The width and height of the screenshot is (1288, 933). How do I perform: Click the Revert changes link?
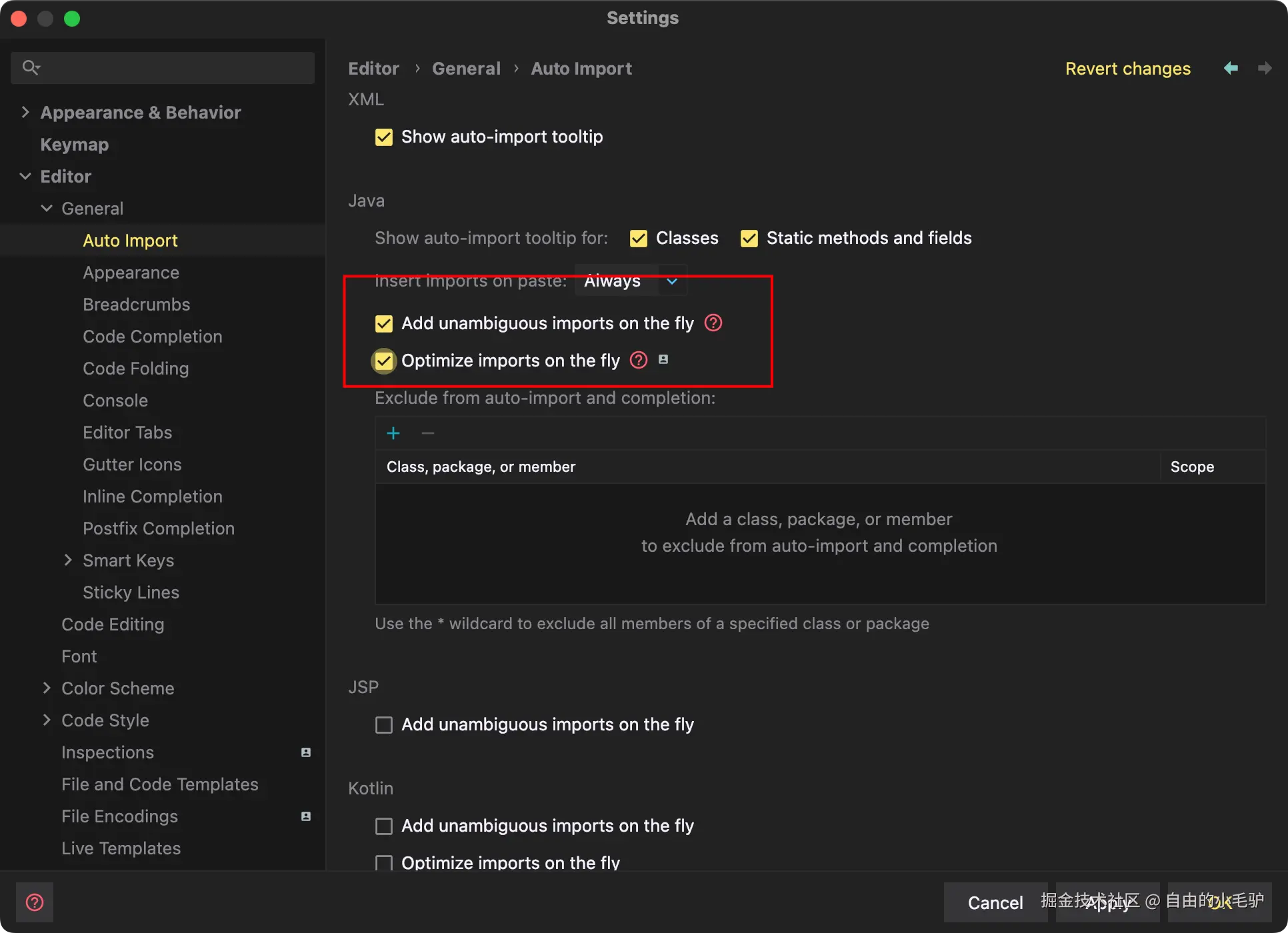click(x=1127, y=69)
